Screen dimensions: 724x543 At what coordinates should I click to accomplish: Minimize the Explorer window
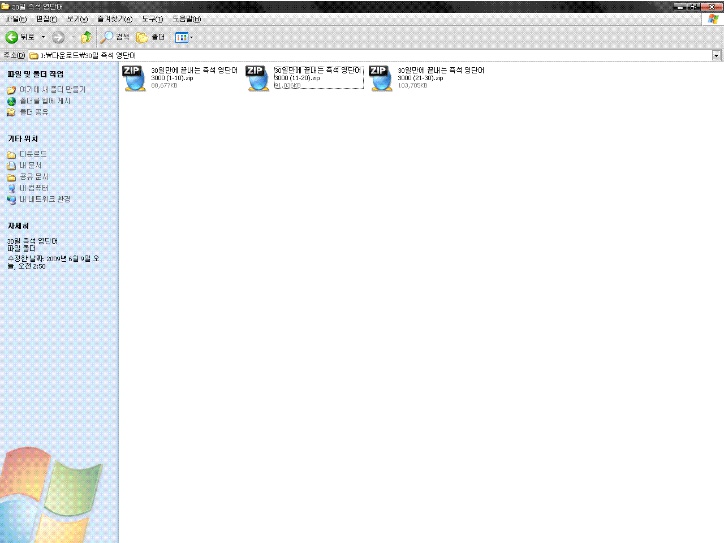click(x=680, y=6)
